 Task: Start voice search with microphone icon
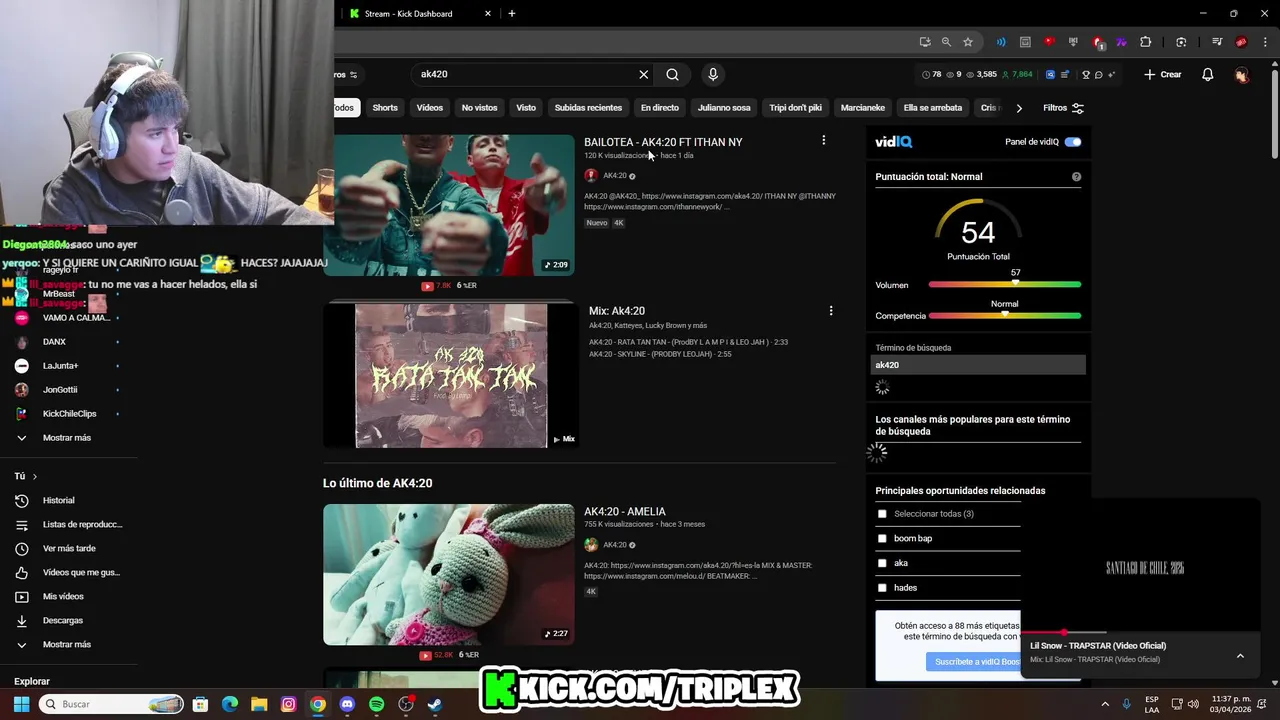tap(713, 74)
